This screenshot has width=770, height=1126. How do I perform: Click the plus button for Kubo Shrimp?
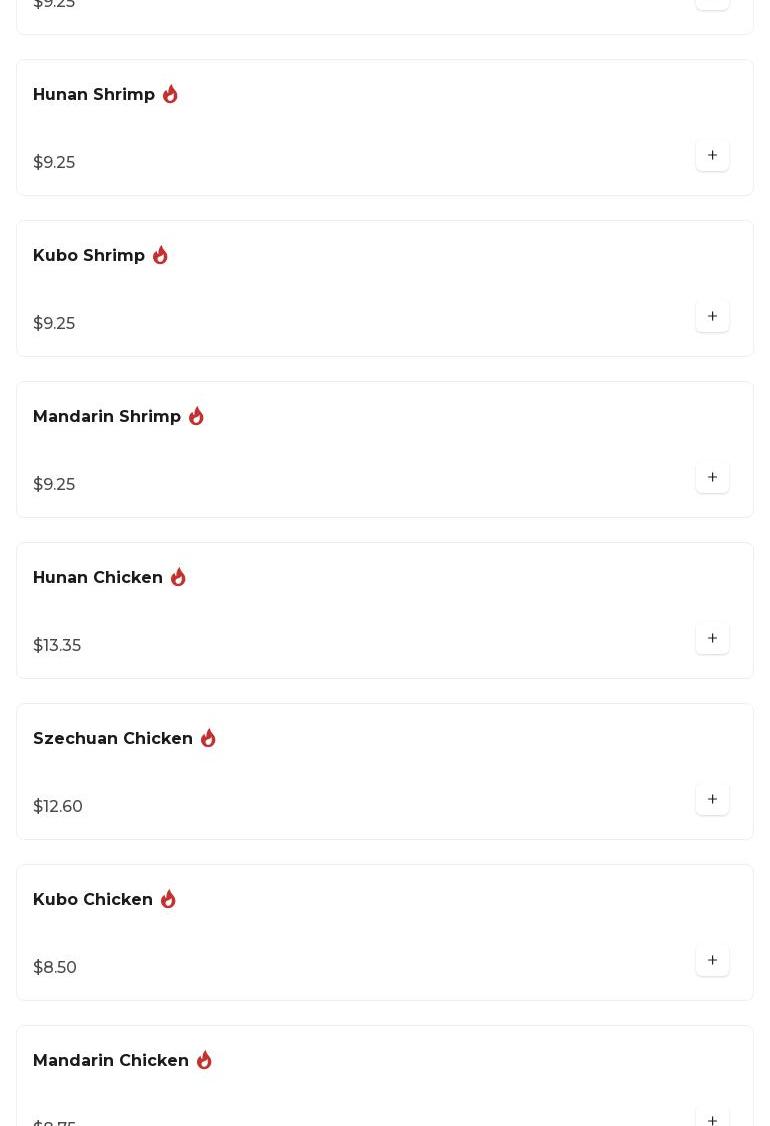(x=712, y=317)
